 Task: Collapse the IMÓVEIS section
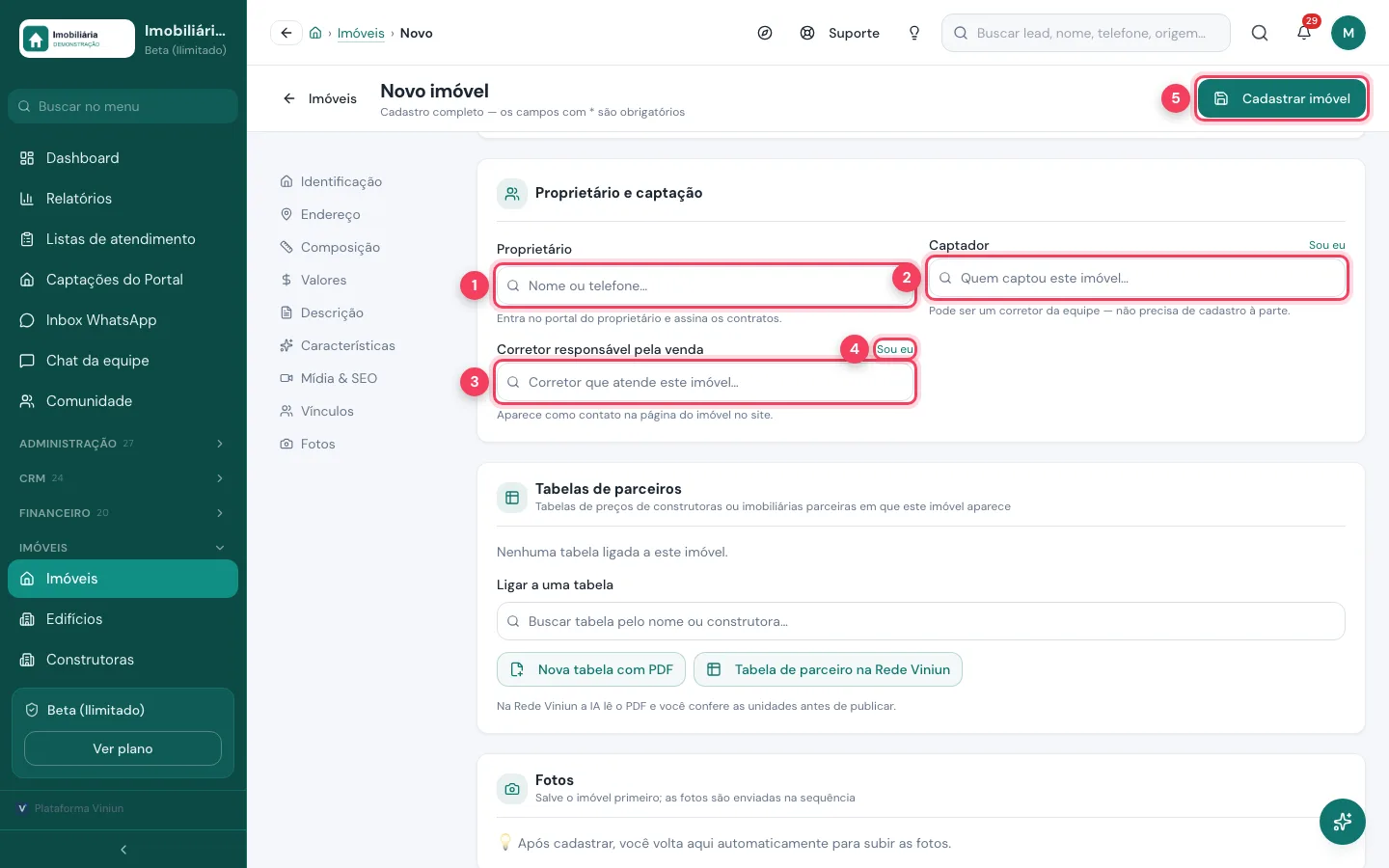tap(123, 548)
